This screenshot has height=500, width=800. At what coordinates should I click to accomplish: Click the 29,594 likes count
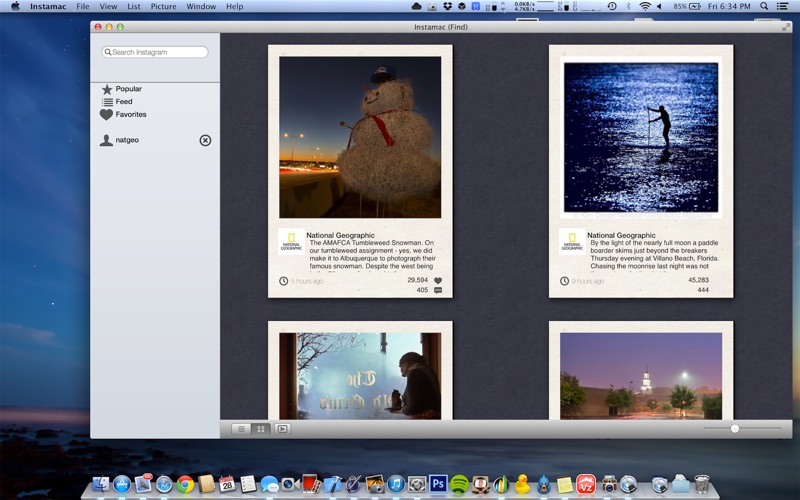pyautogui.click(x=417, y=280)
